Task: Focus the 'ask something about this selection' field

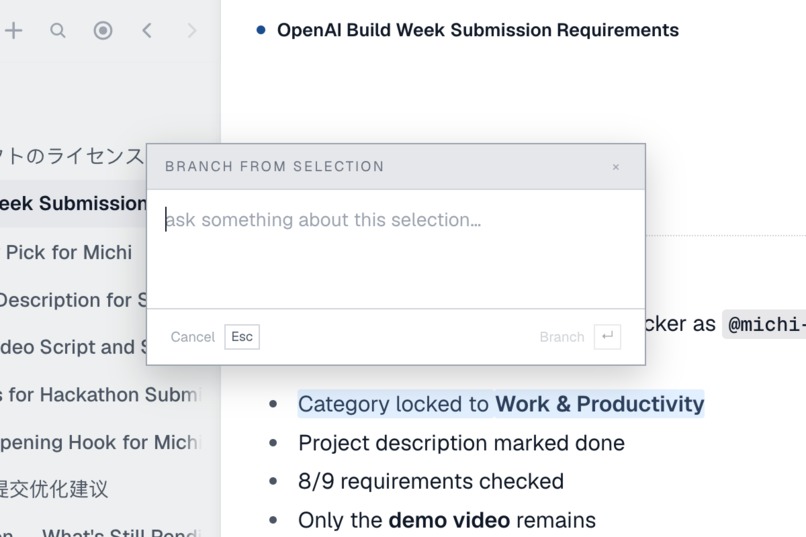Action: click(x=396, y=249)
